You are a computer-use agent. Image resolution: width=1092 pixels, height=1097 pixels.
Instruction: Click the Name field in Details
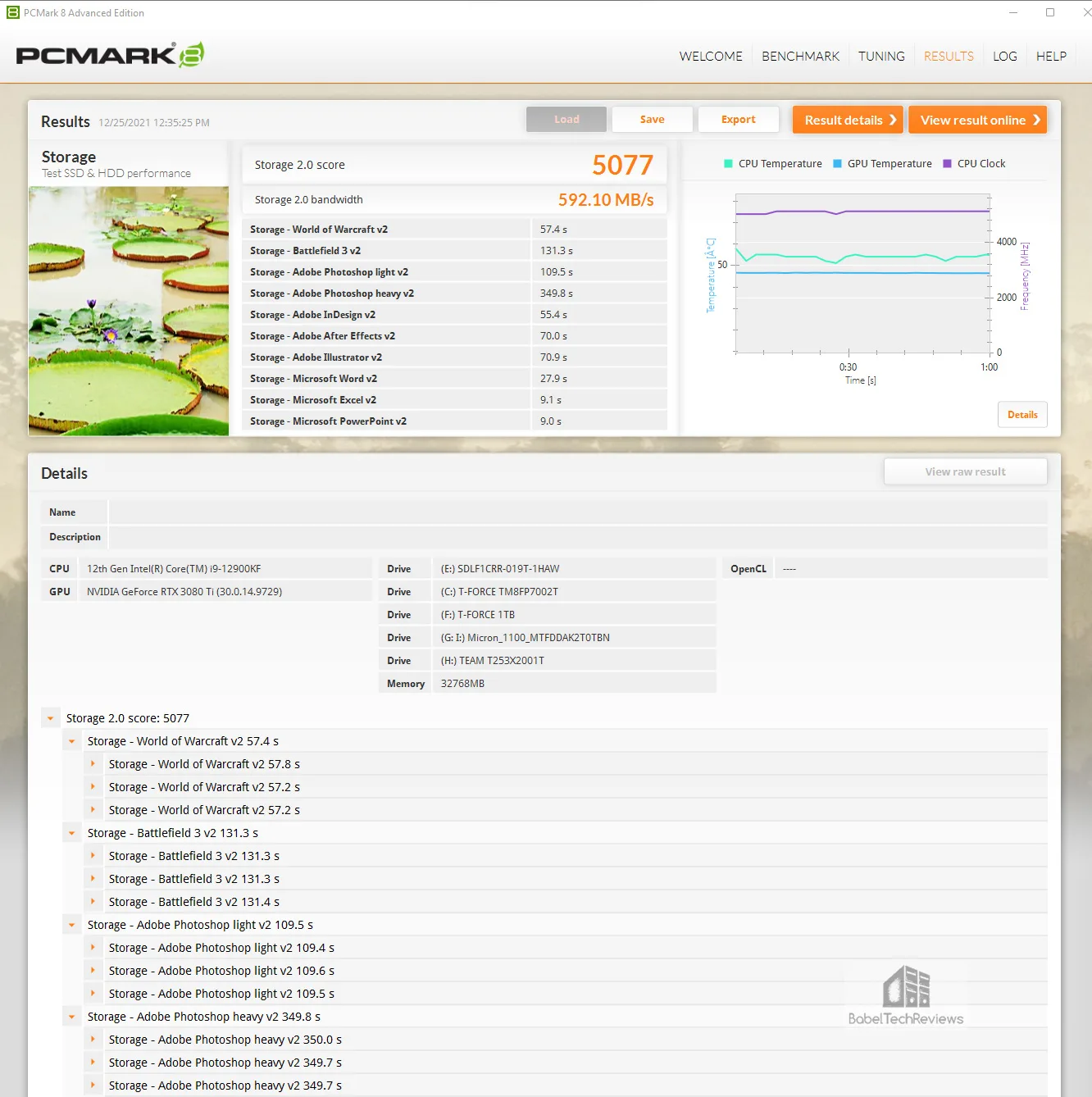coord(578,512)
